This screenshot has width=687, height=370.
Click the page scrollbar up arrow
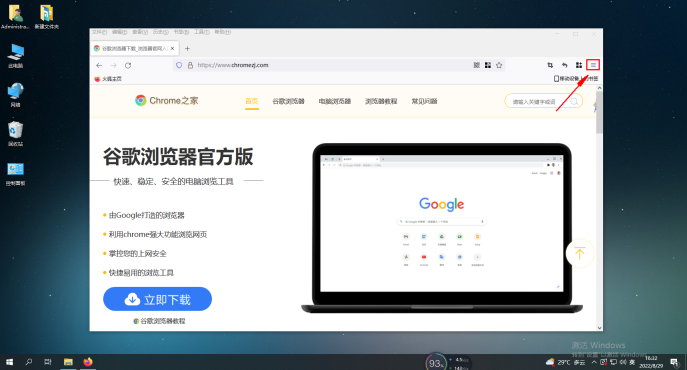click(599, 88)
